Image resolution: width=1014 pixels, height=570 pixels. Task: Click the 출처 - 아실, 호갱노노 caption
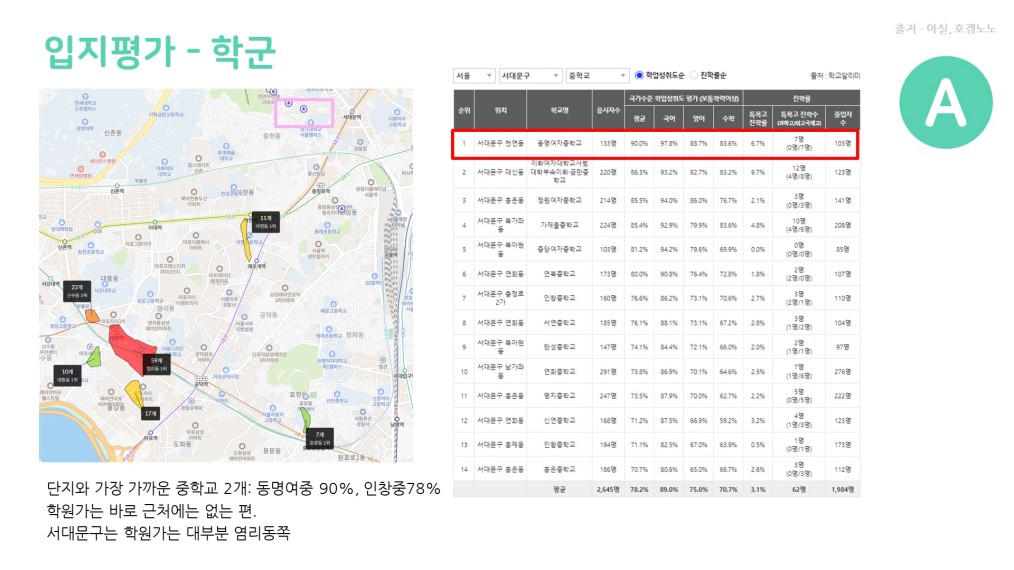[945, 28]
